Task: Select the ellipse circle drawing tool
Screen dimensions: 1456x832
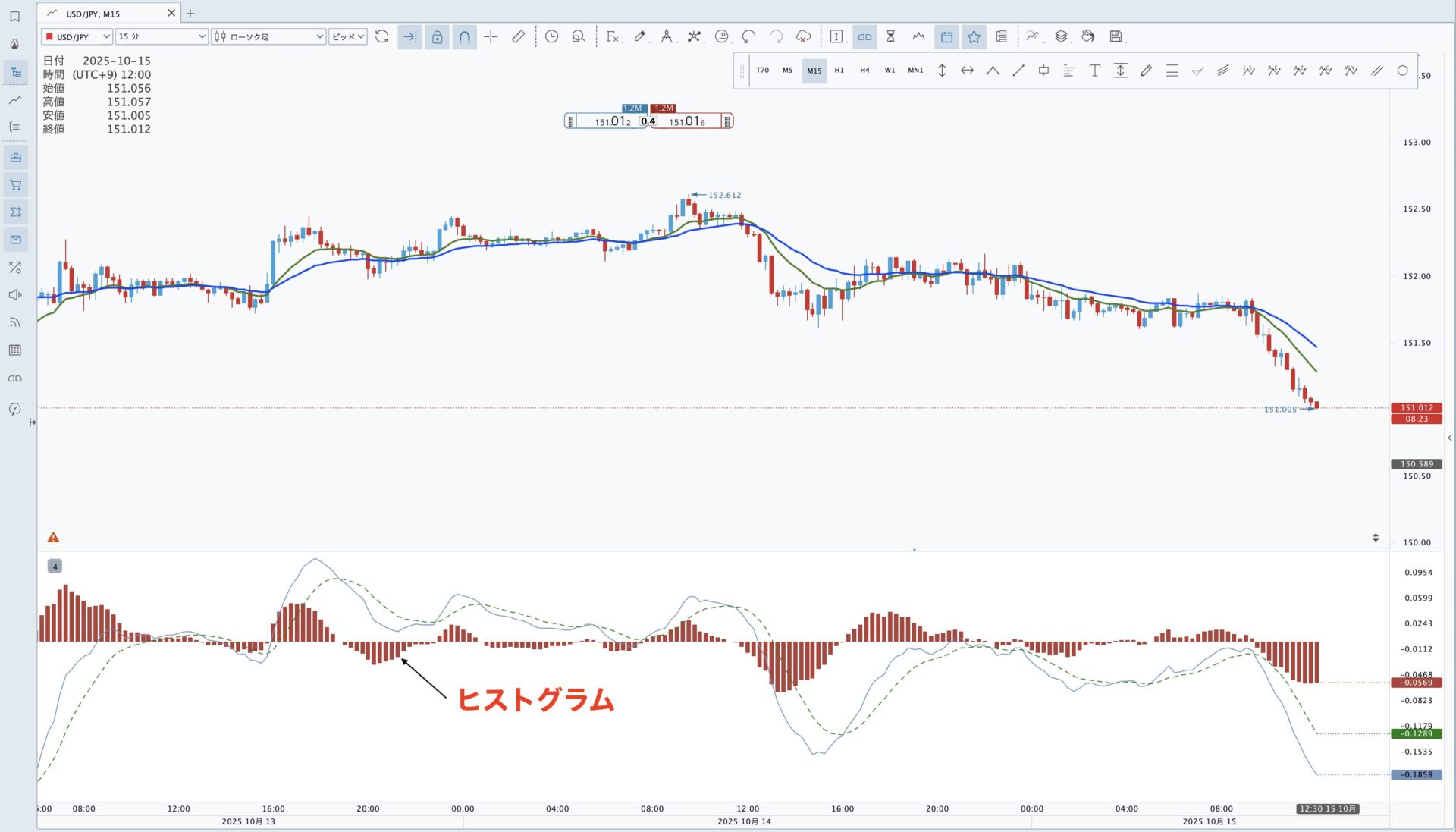Action: [x=1402, y=71]
